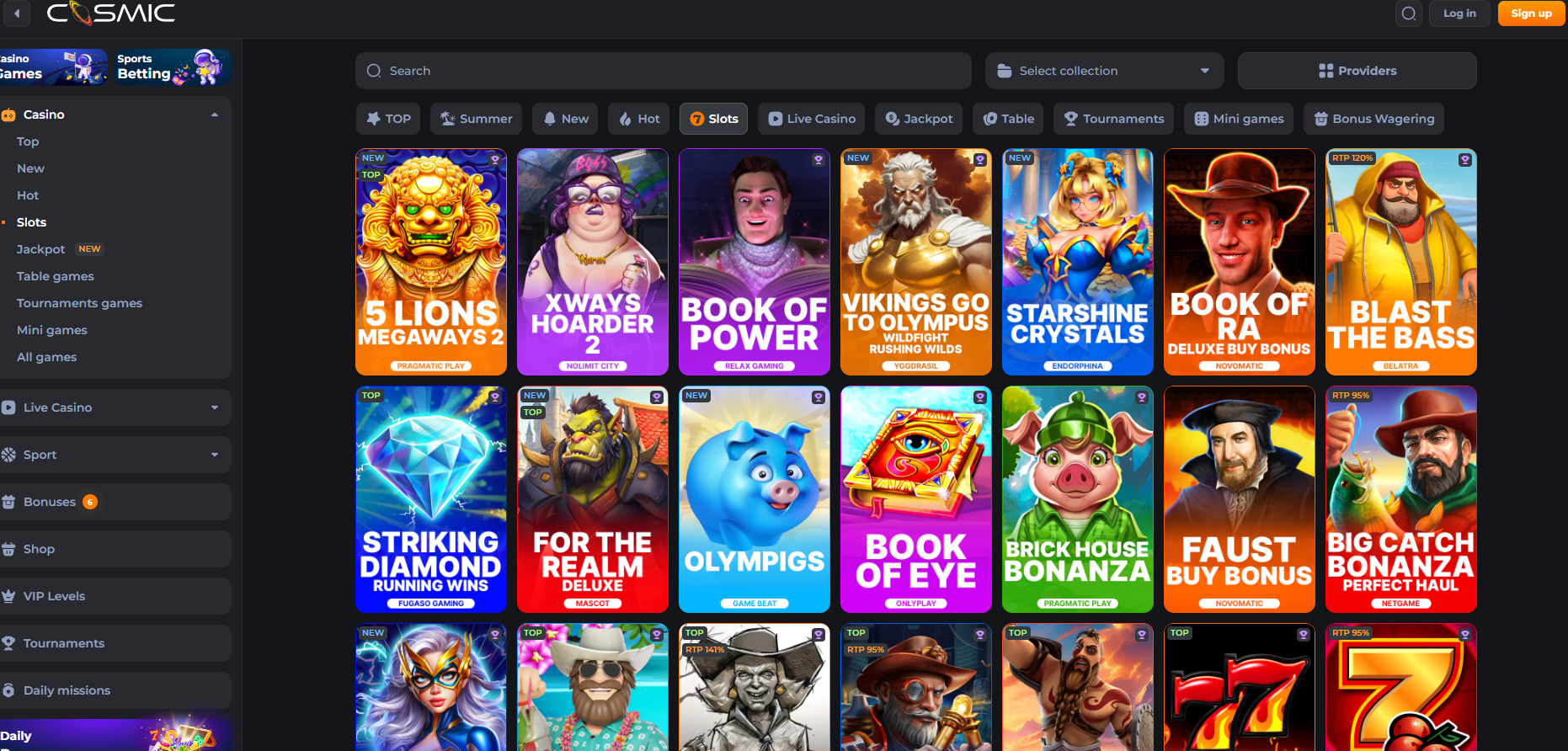
Task: Open the Big Catch Bonanza Perfect Haul game
Action: (1401, 499)
